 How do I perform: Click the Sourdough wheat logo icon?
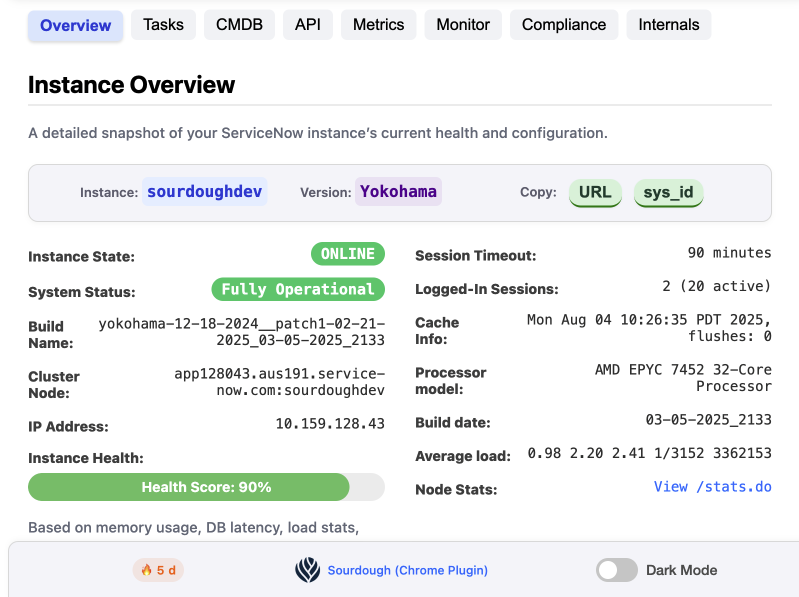(x=308, y=570)
